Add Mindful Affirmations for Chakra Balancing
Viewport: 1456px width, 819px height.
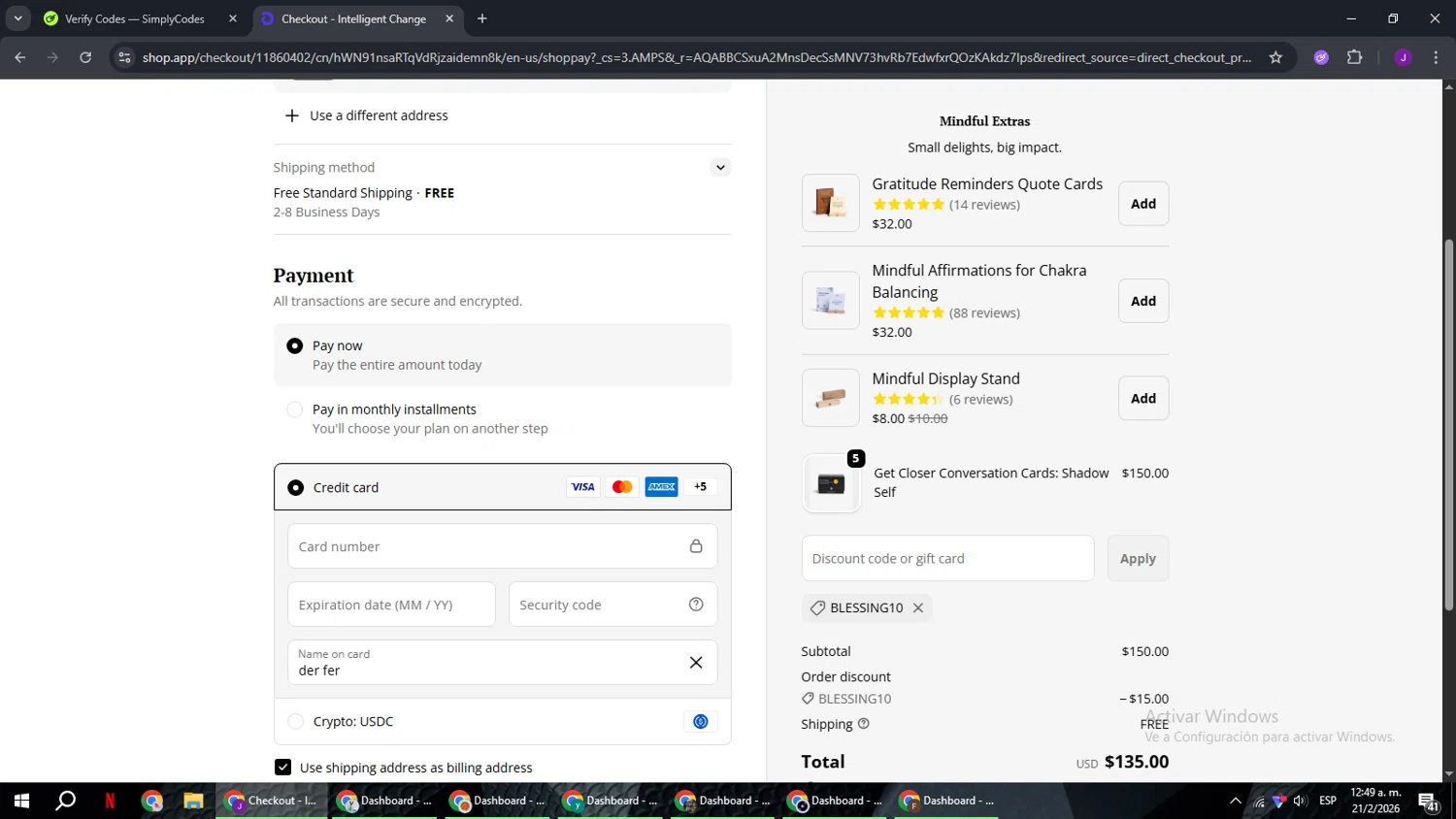1143,301
